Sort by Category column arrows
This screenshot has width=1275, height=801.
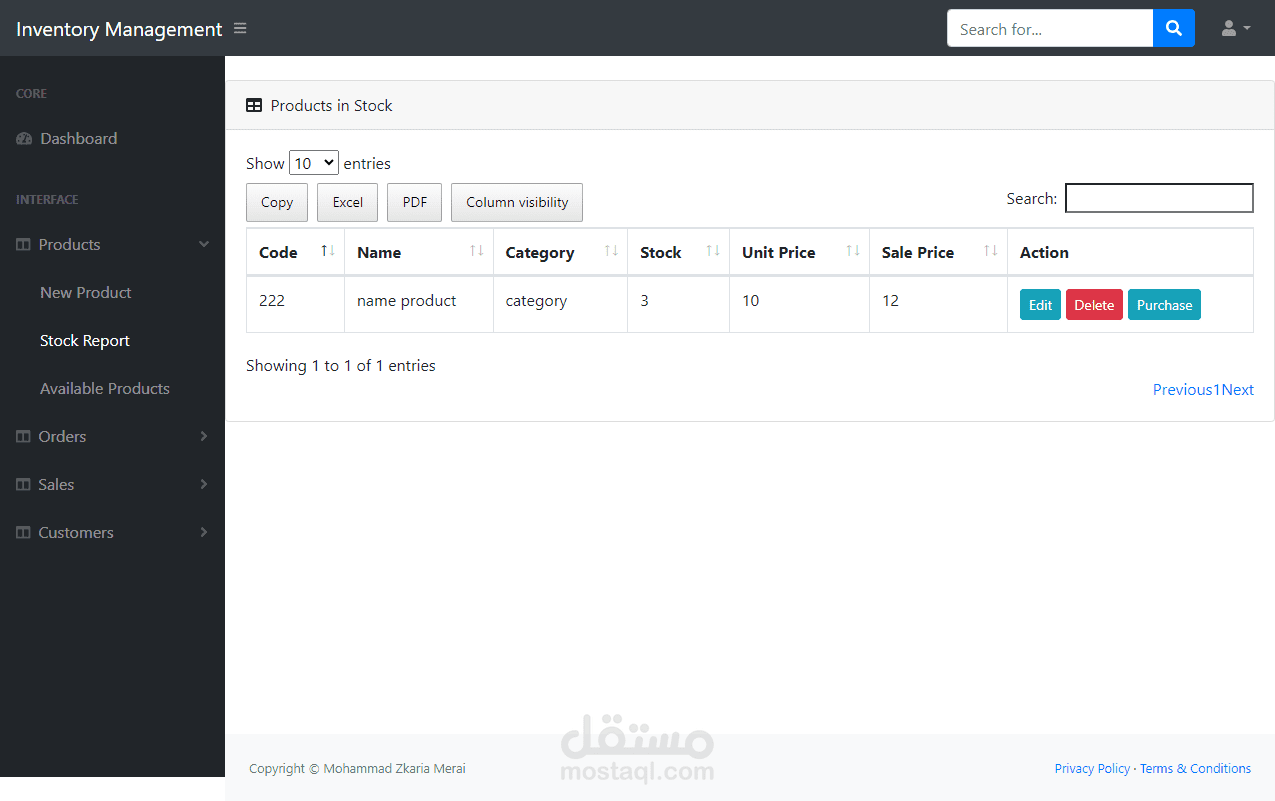pos(611,251)
